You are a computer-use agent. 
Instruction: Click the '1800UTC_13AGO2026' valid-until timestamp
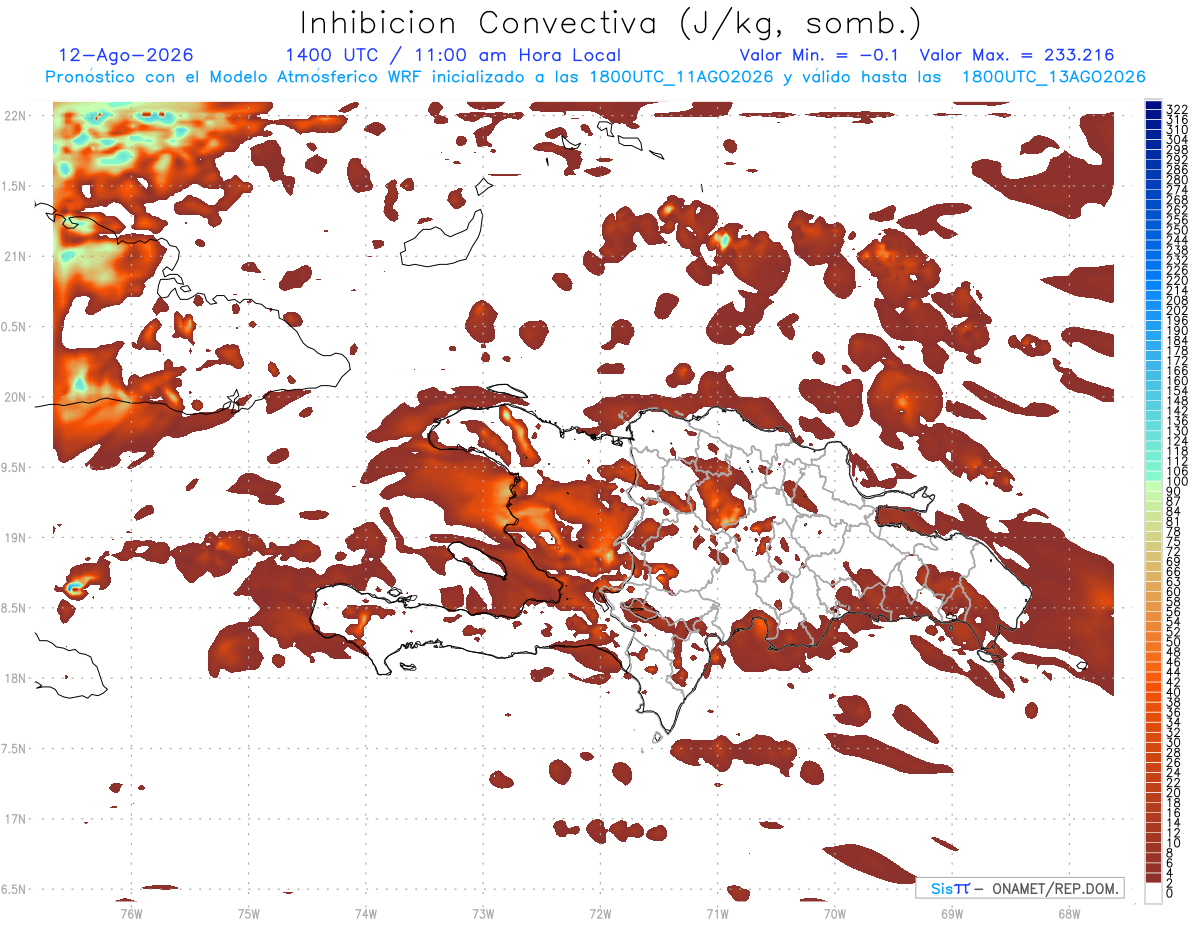pyautogui.click(x=1053, y=77)
